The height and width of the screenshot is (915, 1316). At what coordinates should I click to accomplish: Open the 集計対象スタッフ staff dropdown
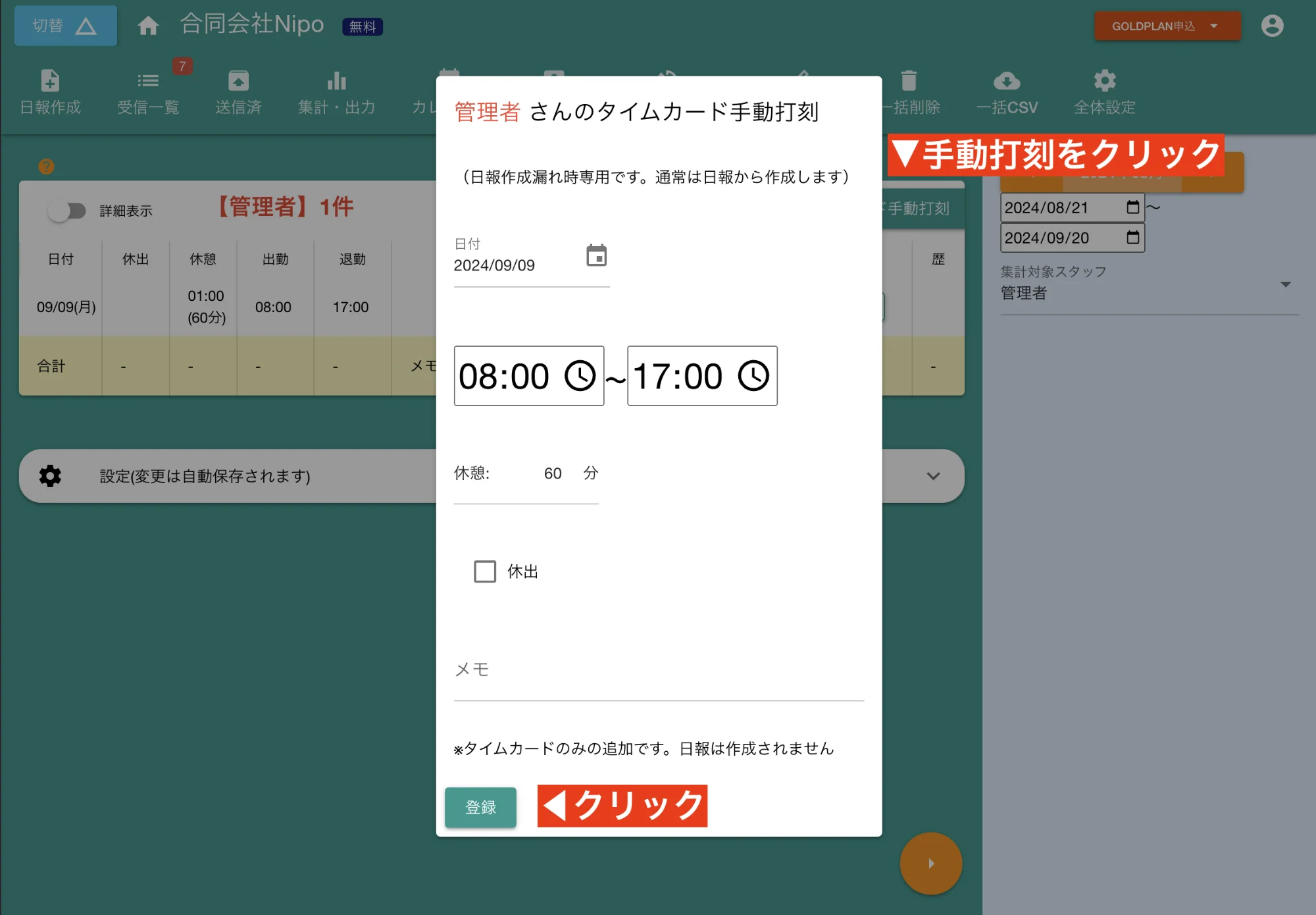click(x=1284, y=286)
